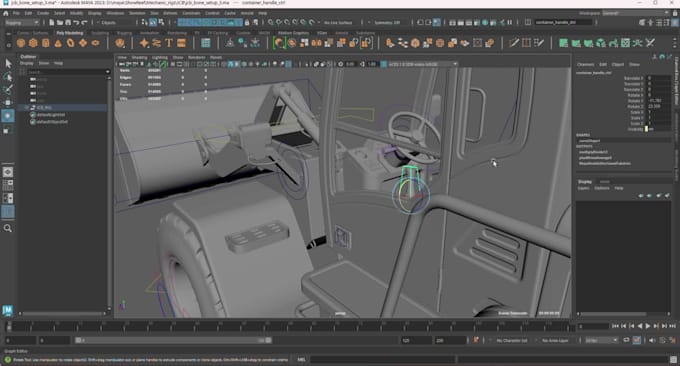The width and height of the screenshot is (680, 366).
Task: Switch to four-pane viewport layout
Action: tap(8, 185)
